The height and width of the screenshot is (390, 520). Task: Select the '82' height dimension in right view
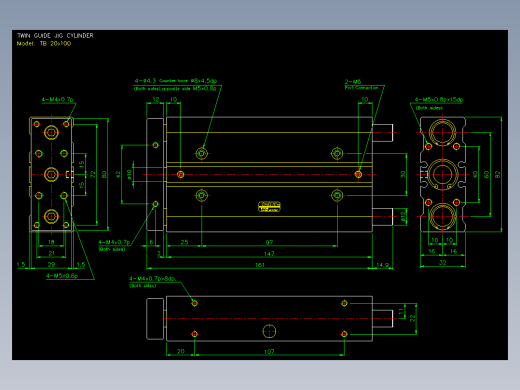pyautogui.click(x=498, y=175)
